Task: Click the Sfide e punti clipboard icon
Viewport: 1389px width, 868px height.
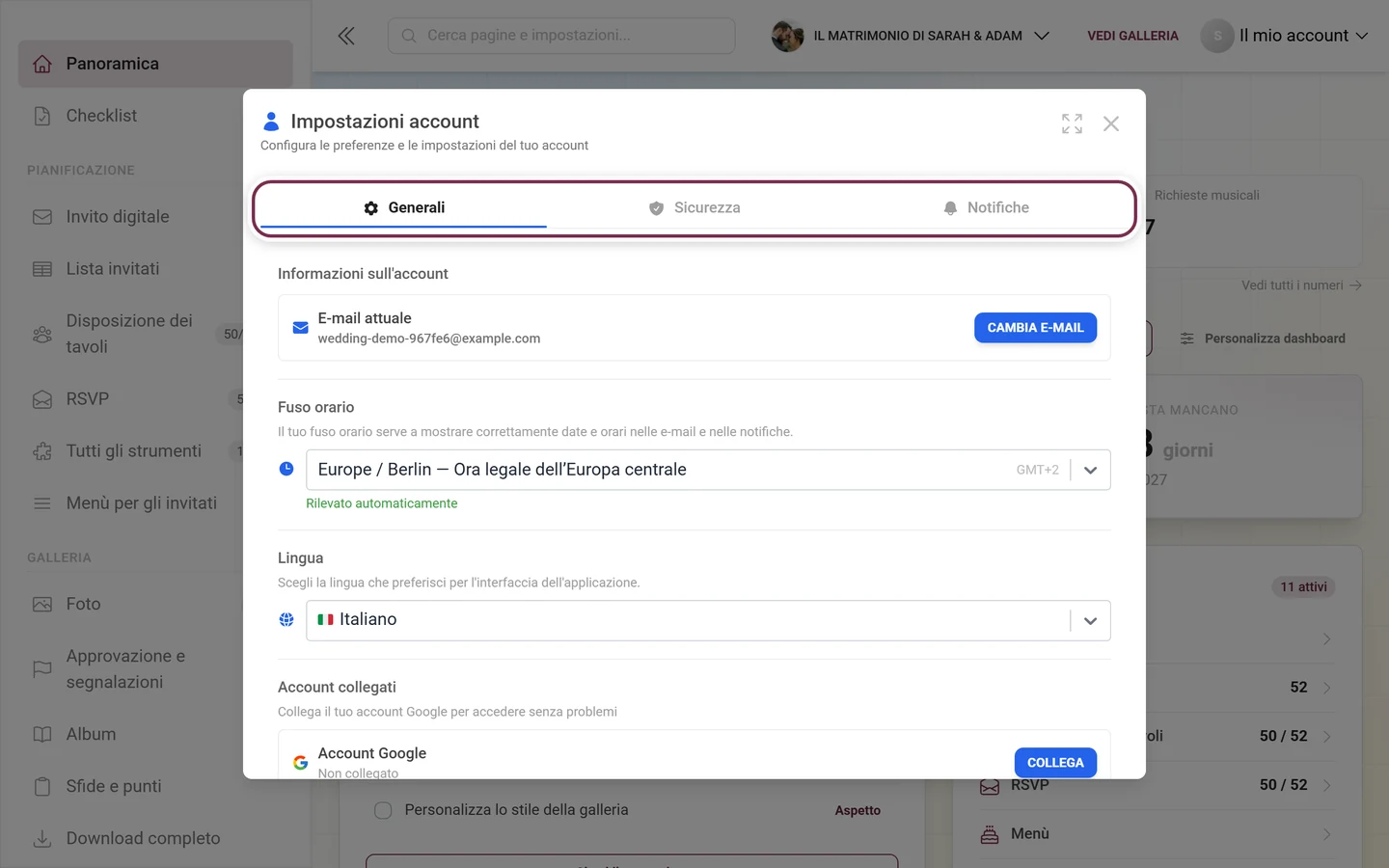Action: pyautogui.click(x=42, y=787)
